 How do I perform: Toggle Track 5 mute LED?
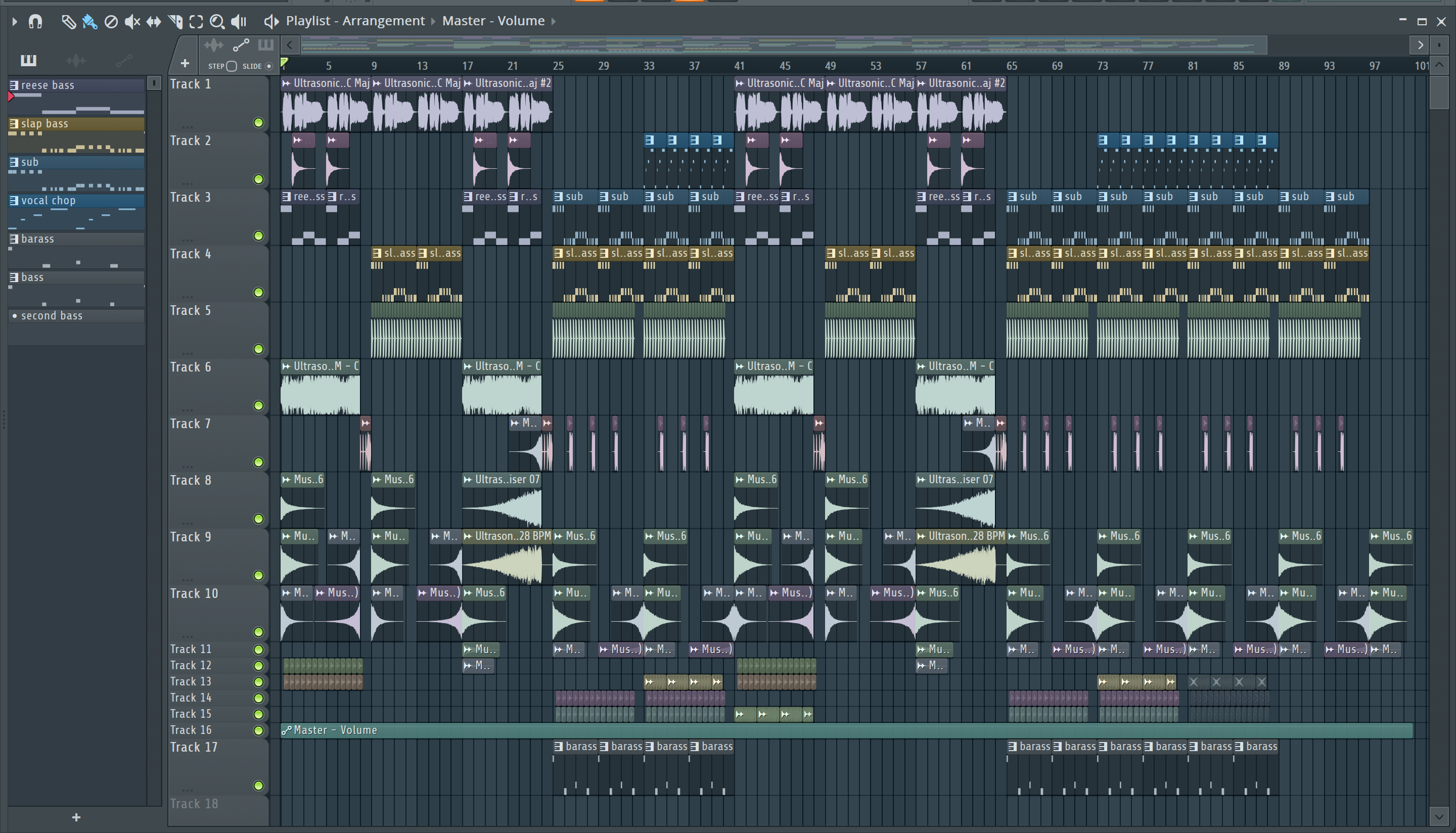coord(258,349)
